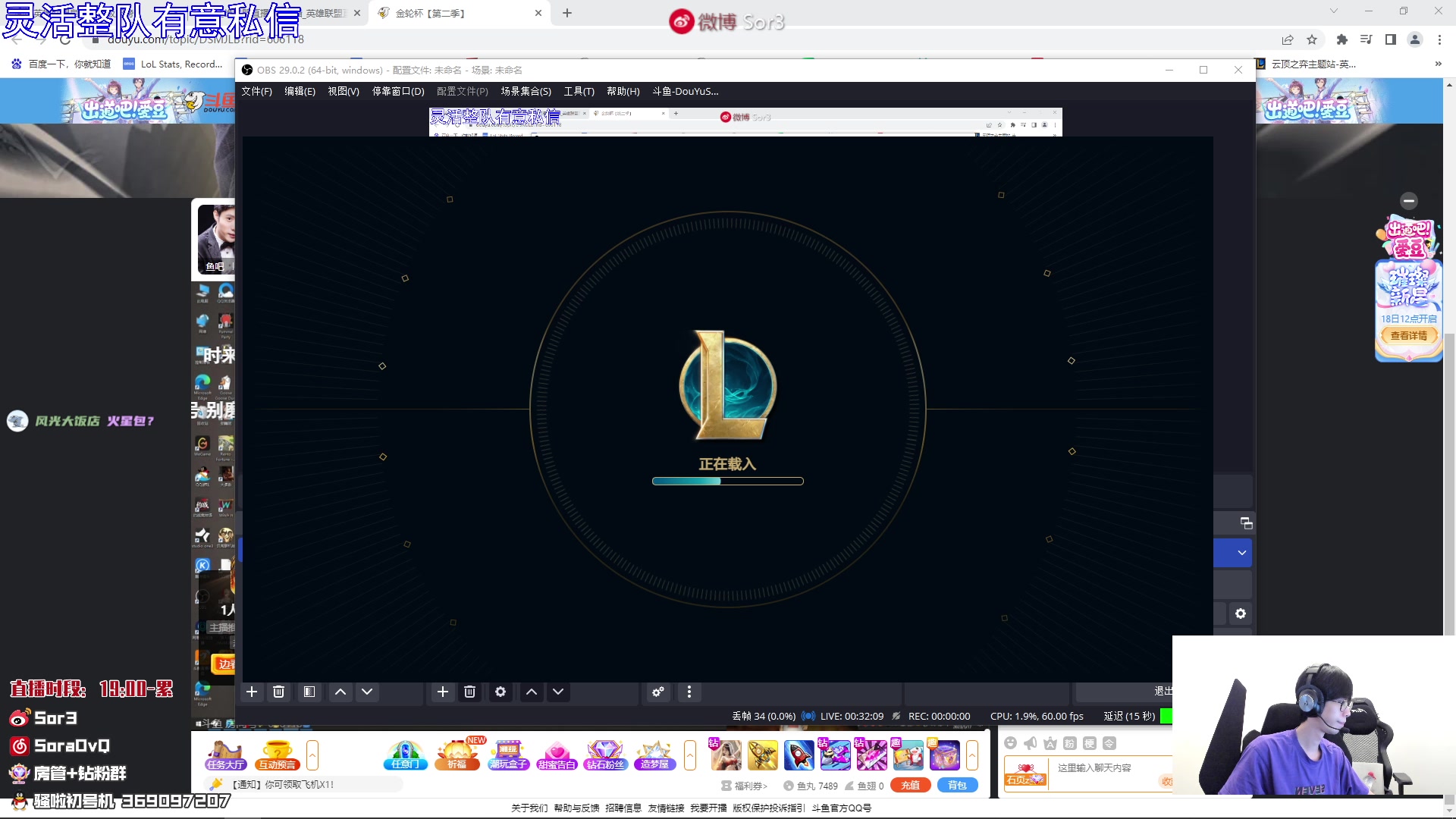1456x819 pixels.
Task: Open Chrome three-dot menu
Action: click(x=1439, y=39)
